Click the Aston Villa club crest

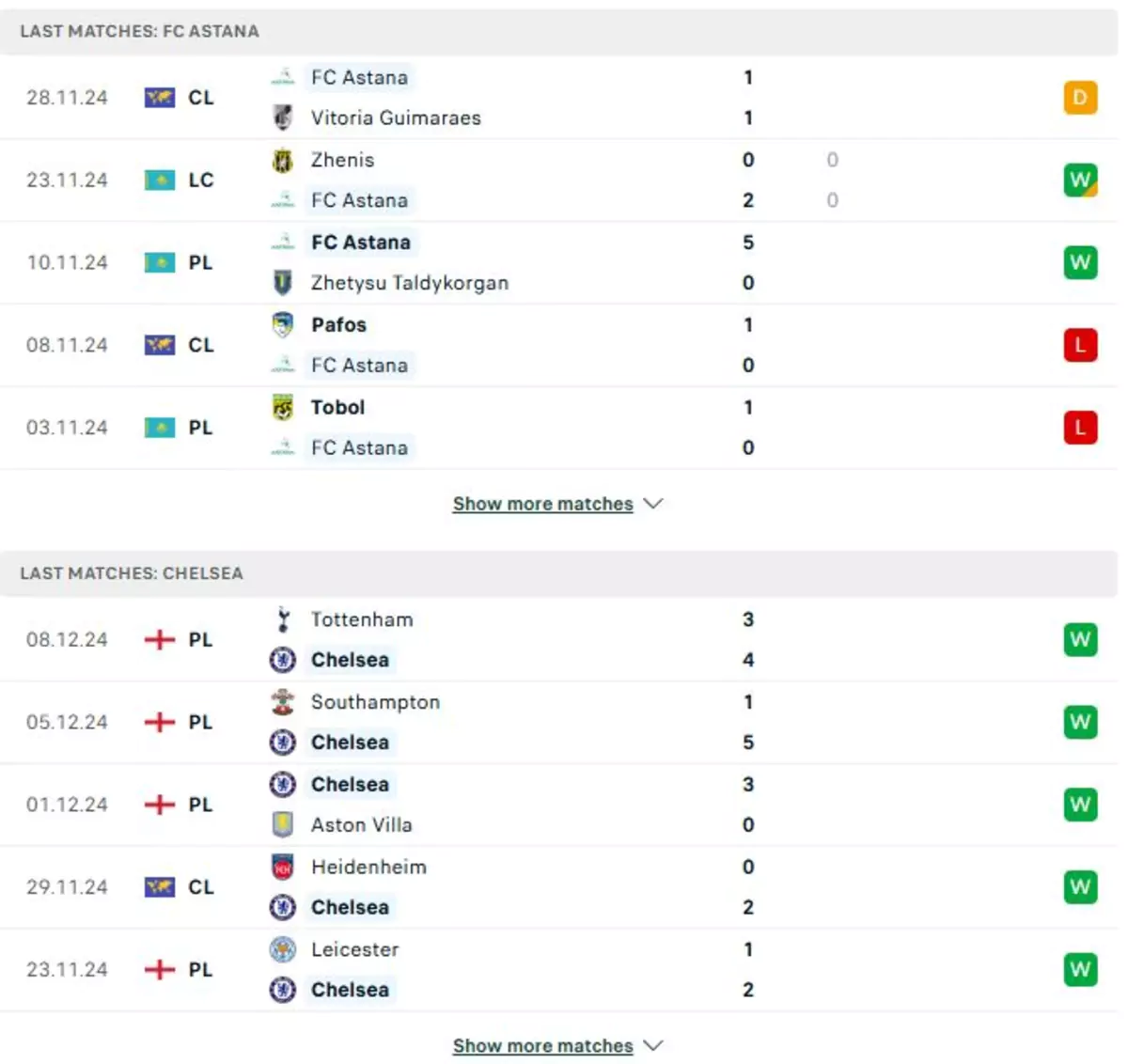tap(282, 824)
